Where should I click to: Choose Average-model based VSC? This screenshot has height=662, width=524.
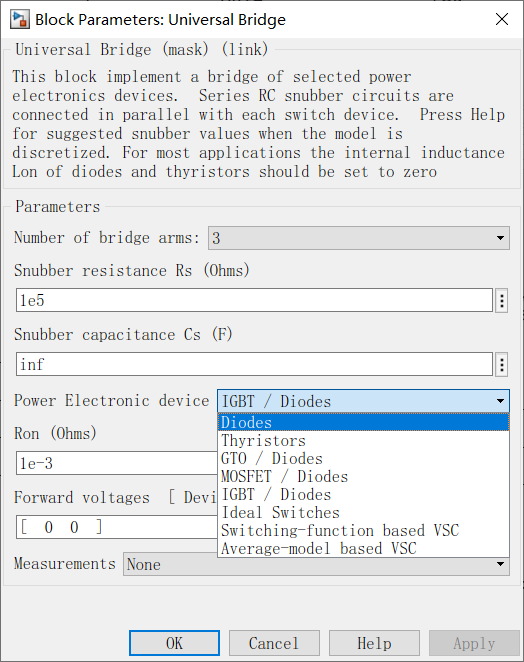[x=363, y=548]
